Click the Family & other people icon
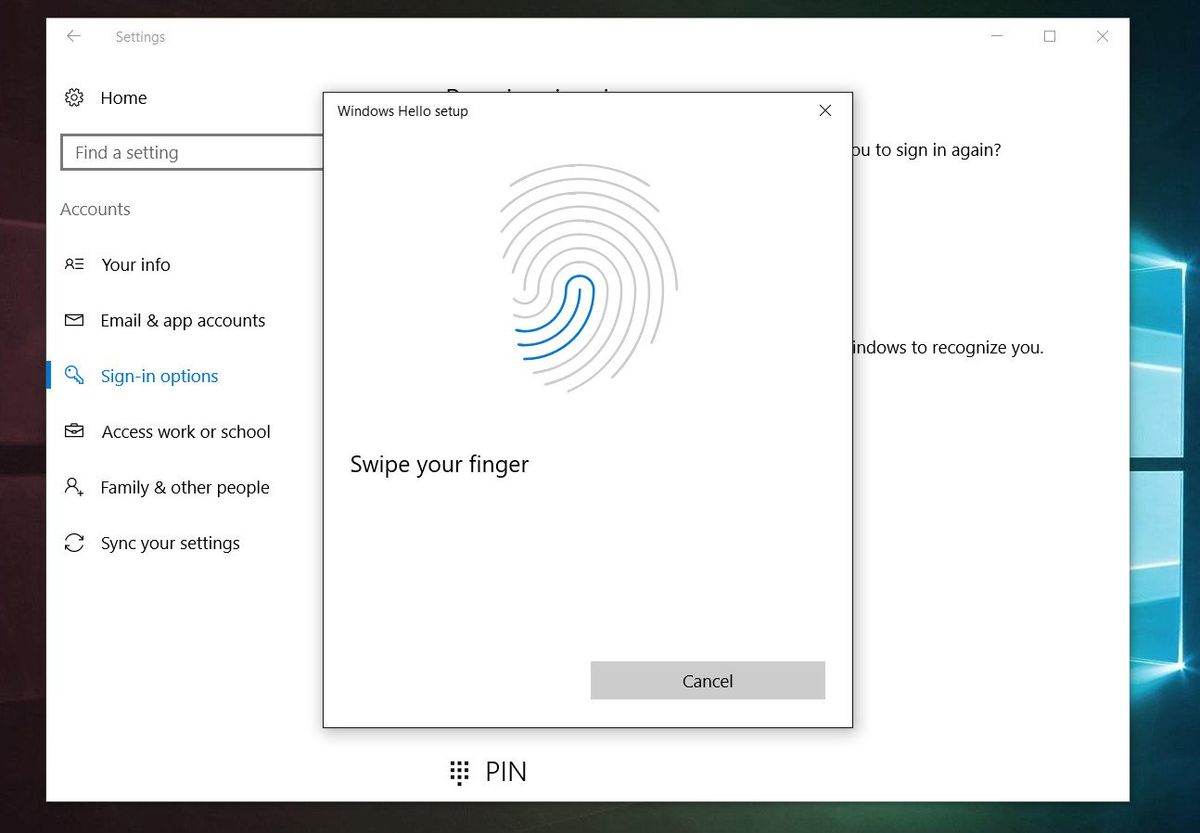The image size is (1200, 833). pyautogui.click(x=73, y=487)
